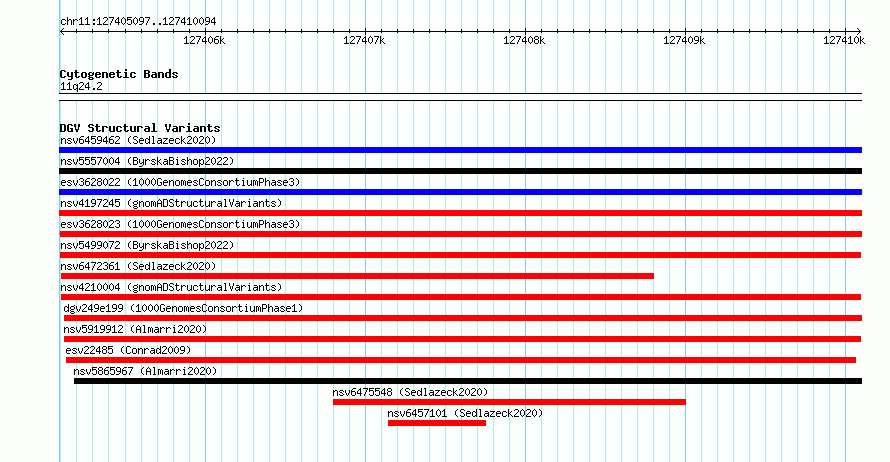Select the red bar under nsv4197245
890x462 pixels.
[x=460, y=213]
